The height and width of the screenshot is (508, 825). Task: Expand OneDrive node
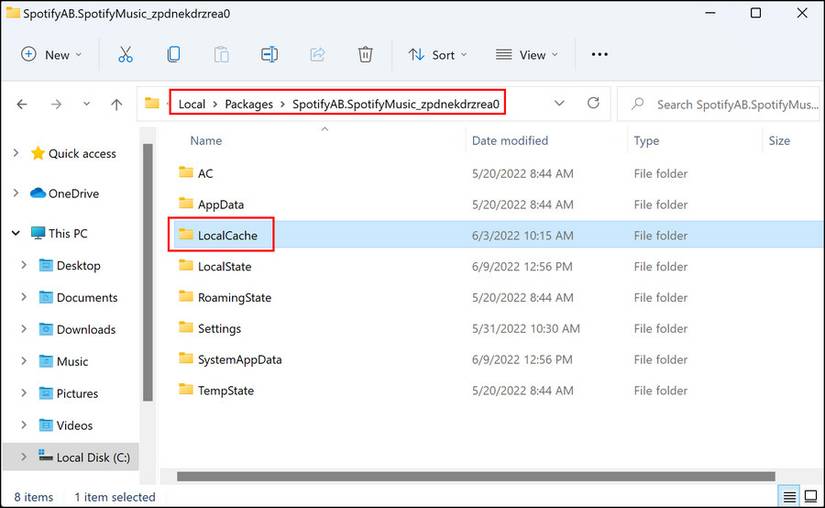click(x=16, y=193)
